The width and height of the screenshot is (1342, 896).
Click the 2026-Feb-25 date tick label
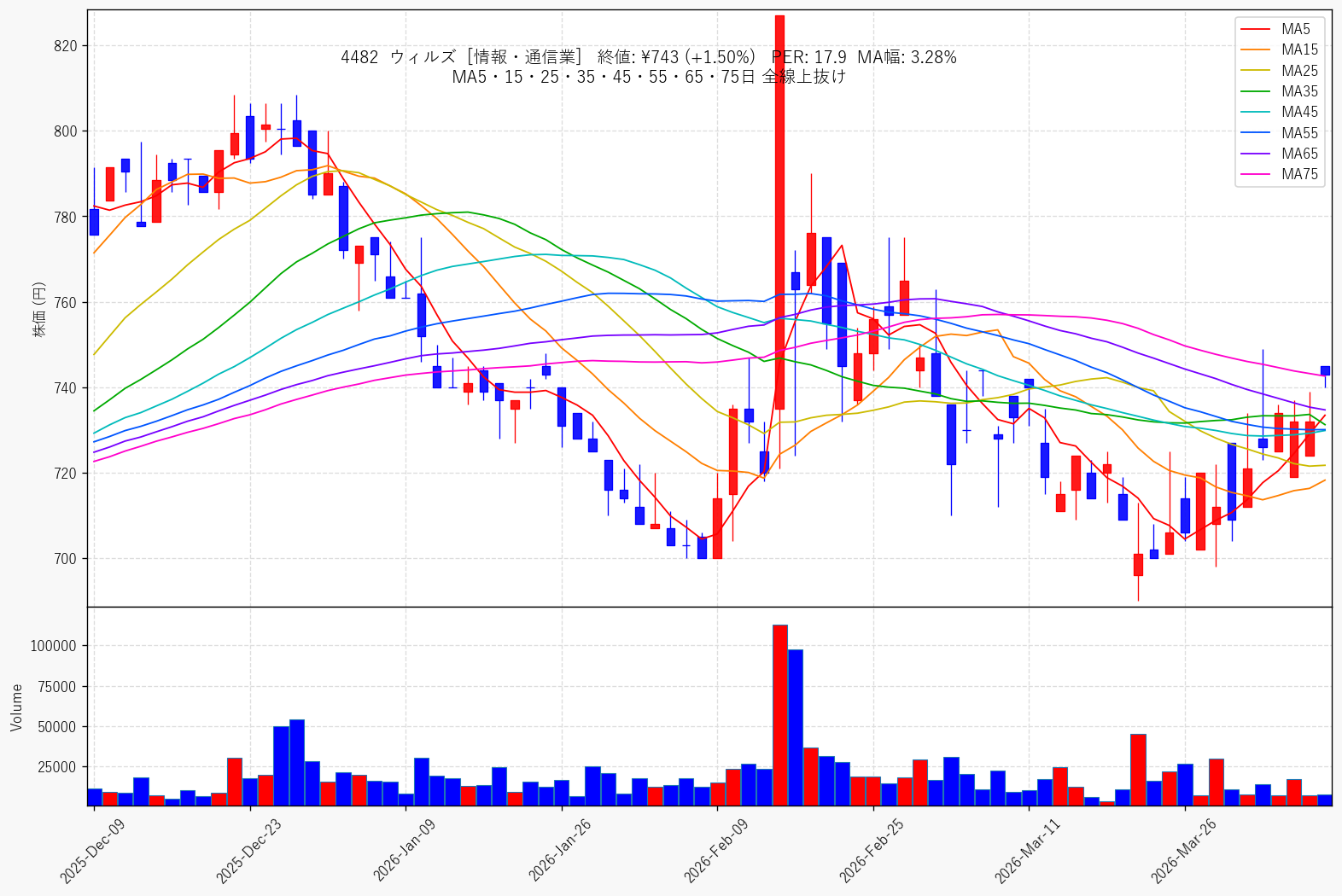click(872, 850)
